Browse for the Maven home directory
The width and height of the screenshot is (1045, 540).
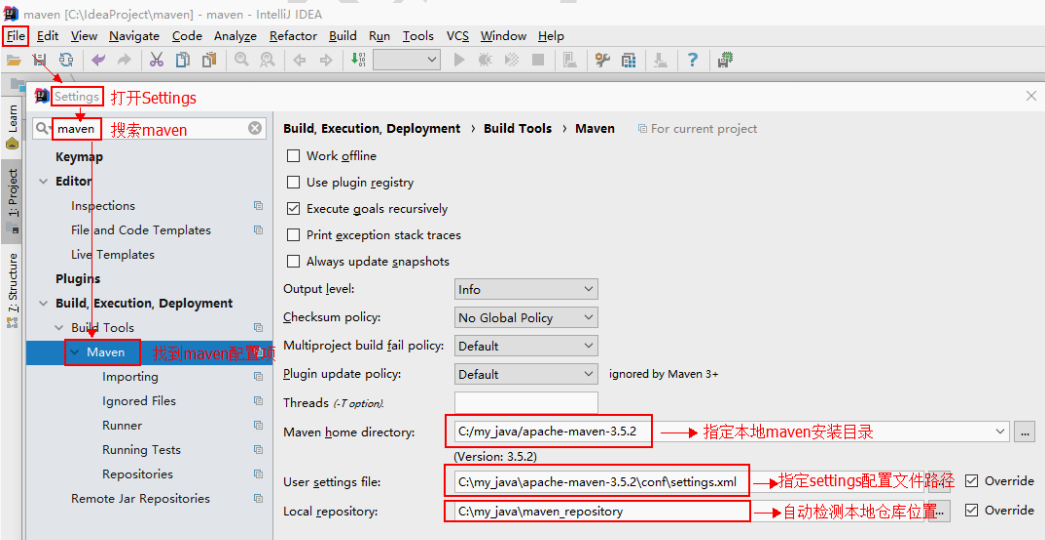[1024, 432]
